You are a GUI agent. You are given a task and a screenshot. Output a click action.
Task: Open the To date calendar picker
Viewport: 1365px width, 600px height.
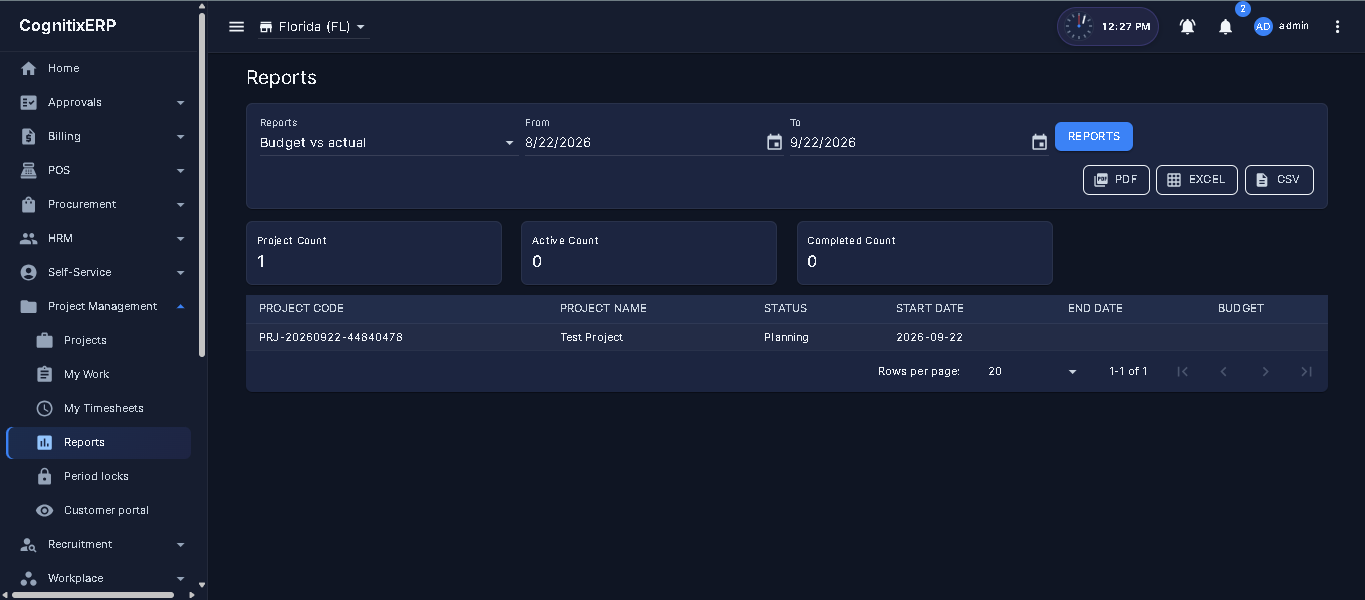click(x=1039, y=142)
